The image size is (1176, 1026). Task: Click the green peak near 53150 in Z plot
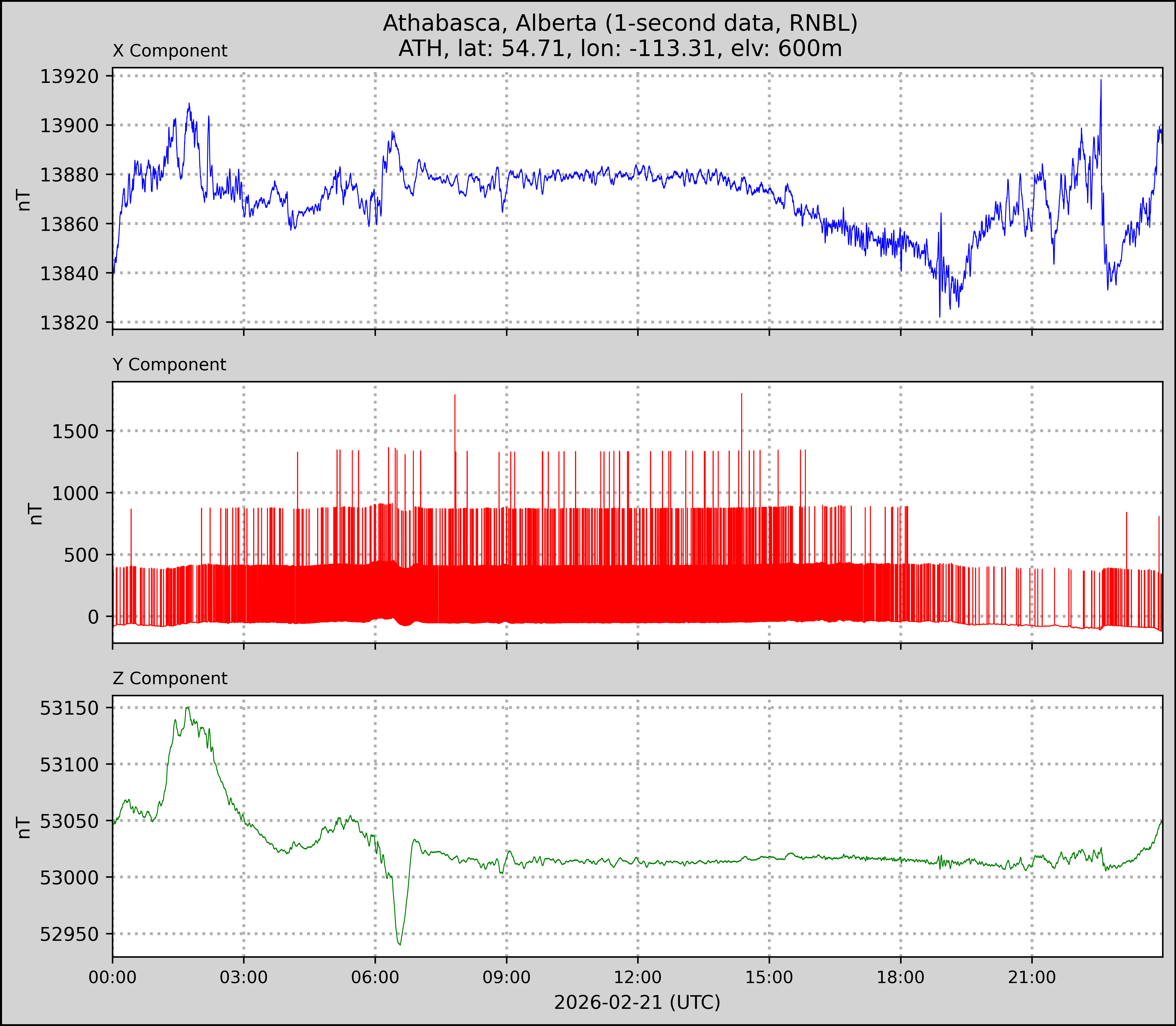[187, 708]
